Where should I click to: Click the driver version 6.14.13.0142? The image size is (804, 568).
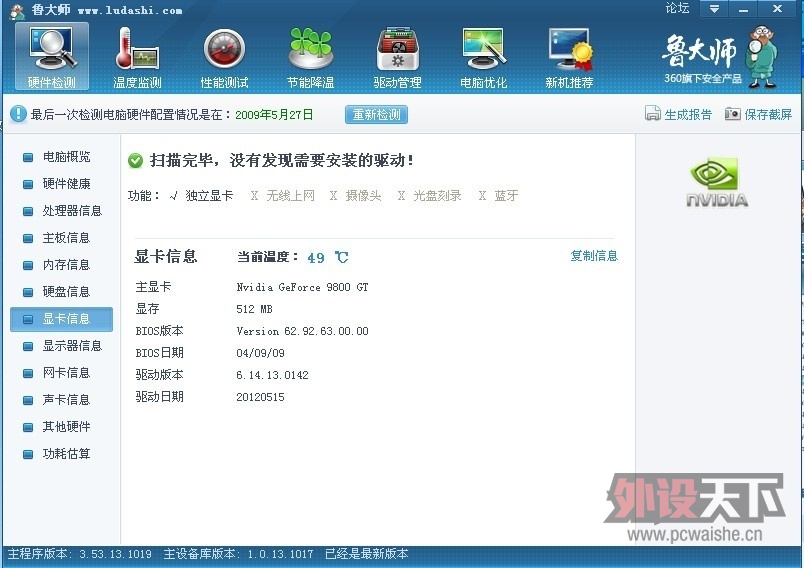click(x=272, y=375)
